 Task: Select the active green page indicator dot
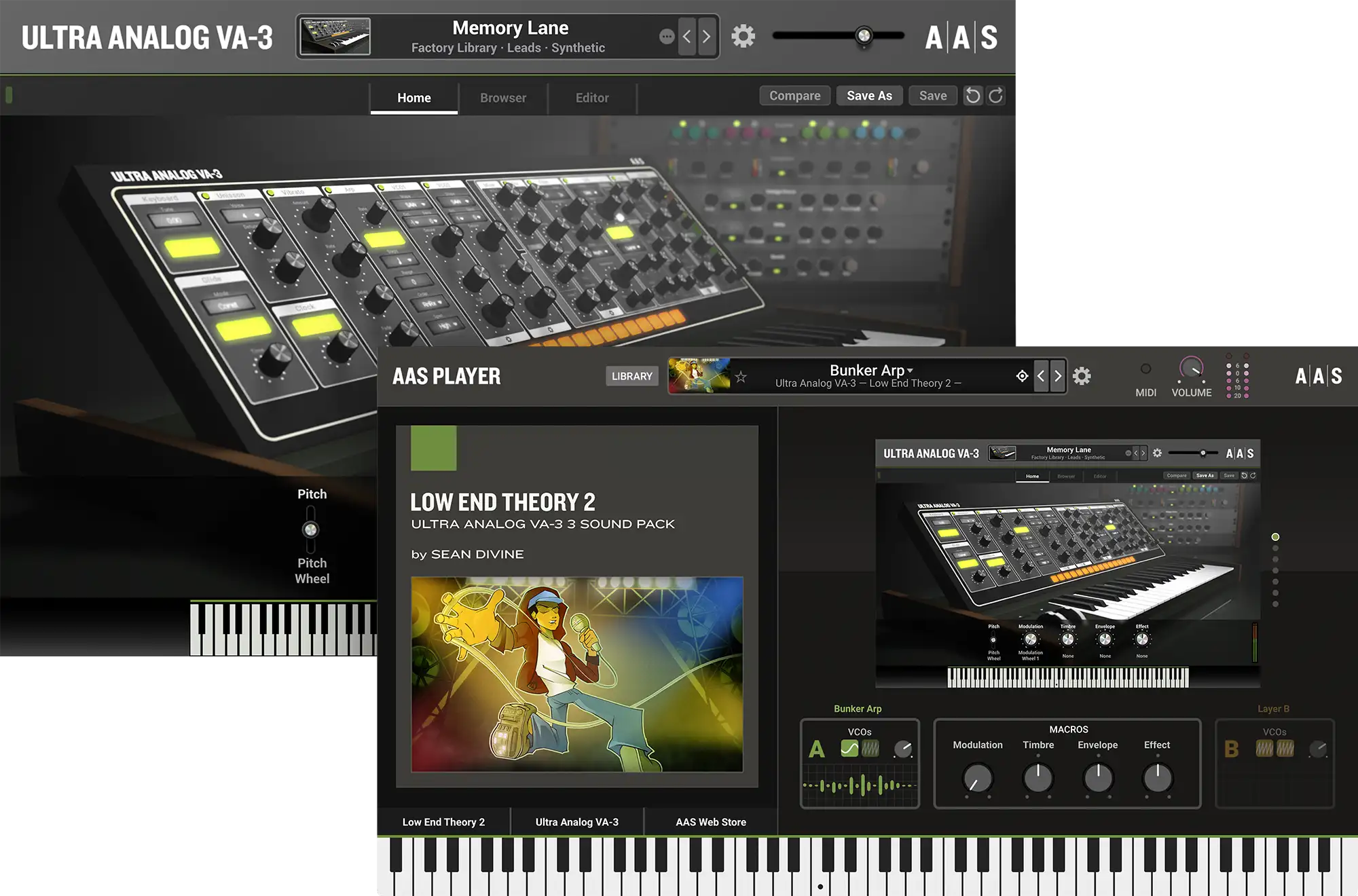(x=1275, y=537)
